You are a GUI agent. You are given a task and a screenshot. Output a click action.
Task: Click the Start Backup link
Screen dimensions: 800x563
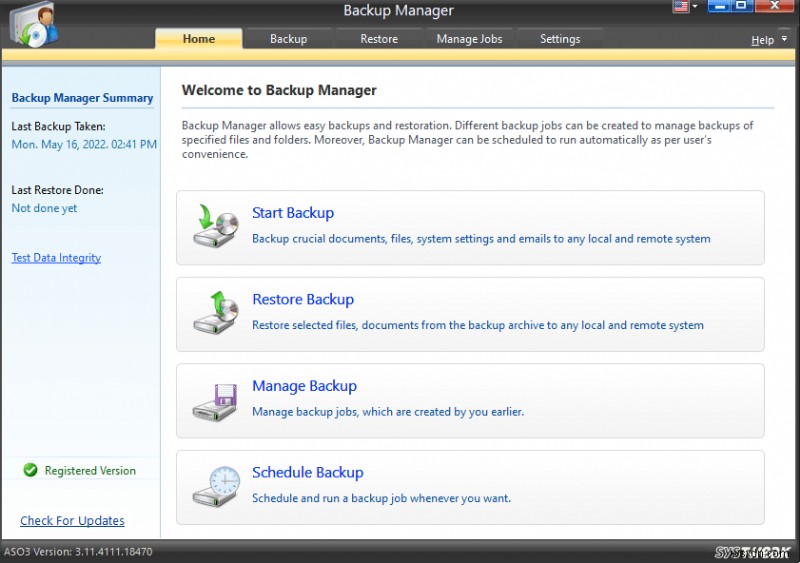pos(293,213)
